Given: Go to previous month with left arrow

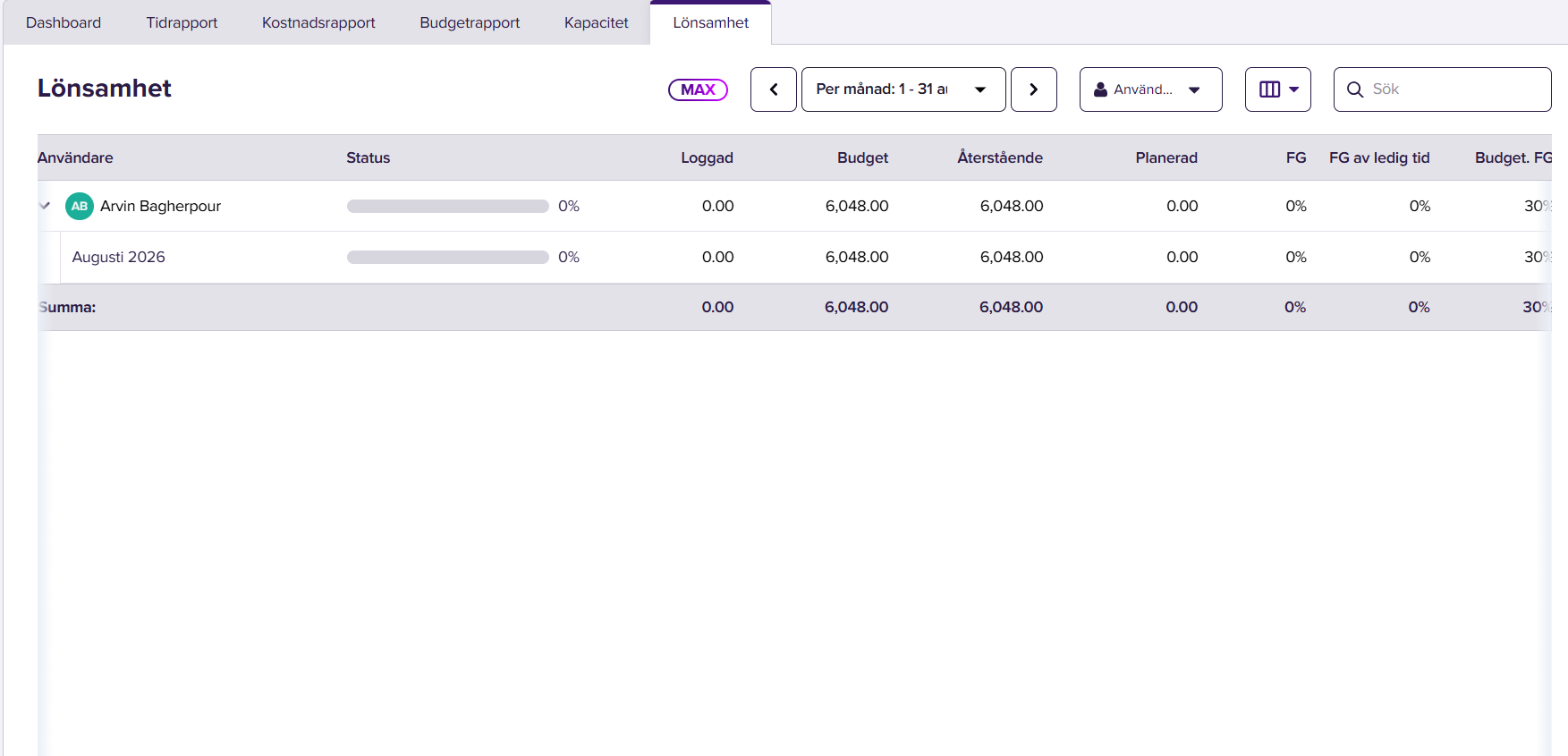Looking at the screenshot, I should (x=774, y=89).
